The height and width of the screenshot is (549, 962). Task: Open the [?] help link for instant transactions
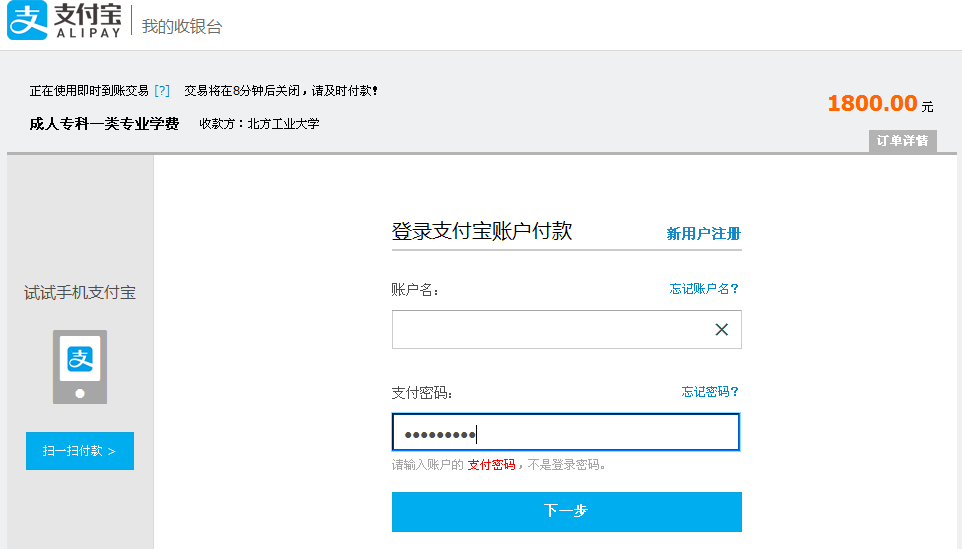[x=162, y=91]
